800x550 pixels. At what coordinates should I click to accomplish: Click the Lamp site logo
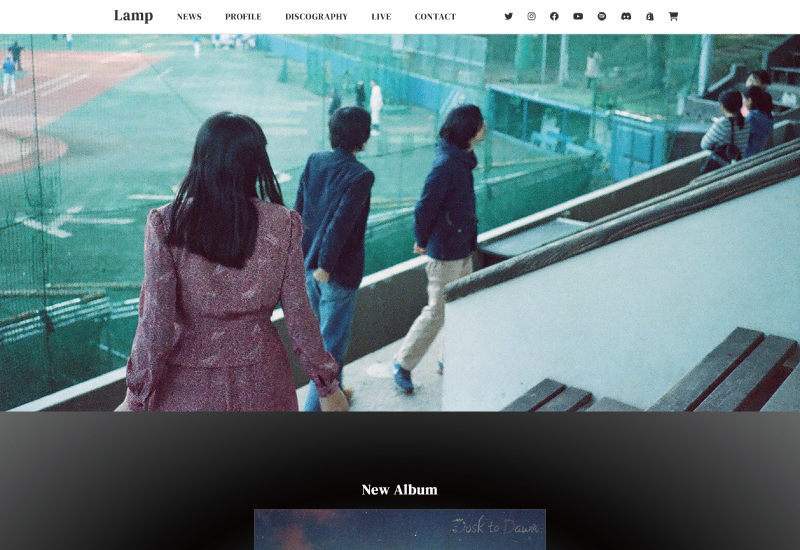point(133,16)
